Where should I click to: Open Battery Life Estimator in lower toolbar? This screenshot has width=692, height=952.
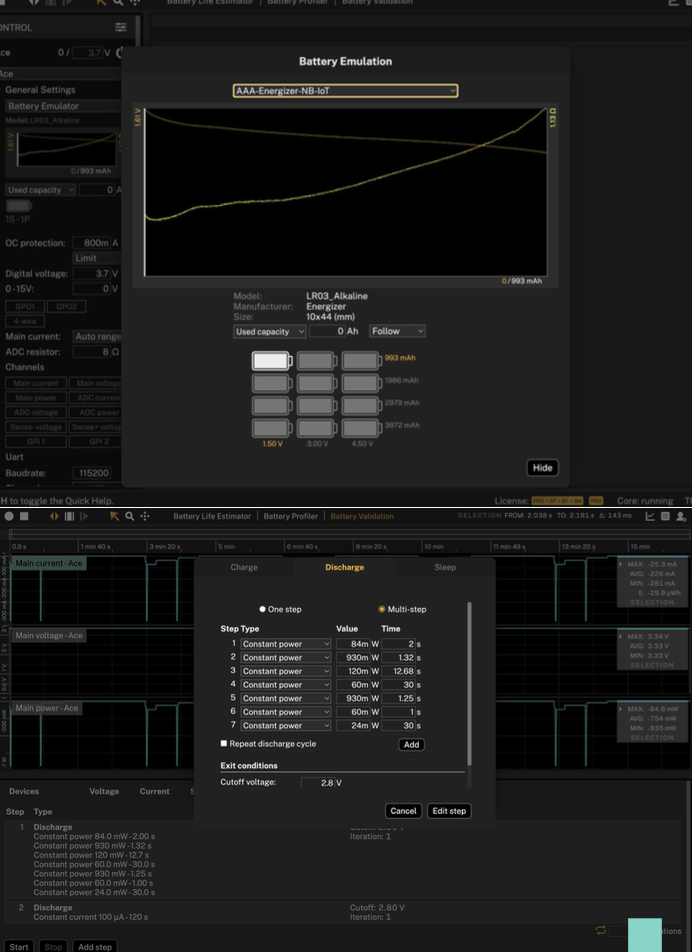click(212, 516)
